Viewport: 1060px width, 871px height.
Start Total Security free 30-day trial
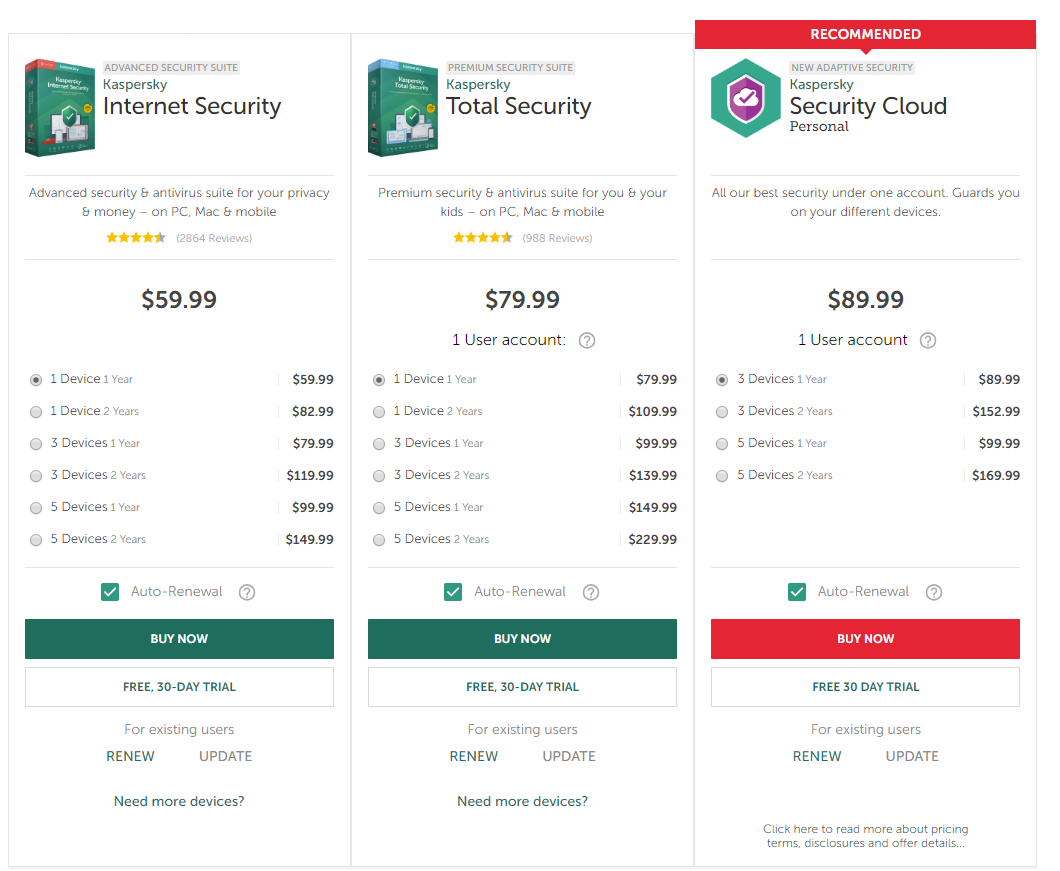[x=522, y=687]
